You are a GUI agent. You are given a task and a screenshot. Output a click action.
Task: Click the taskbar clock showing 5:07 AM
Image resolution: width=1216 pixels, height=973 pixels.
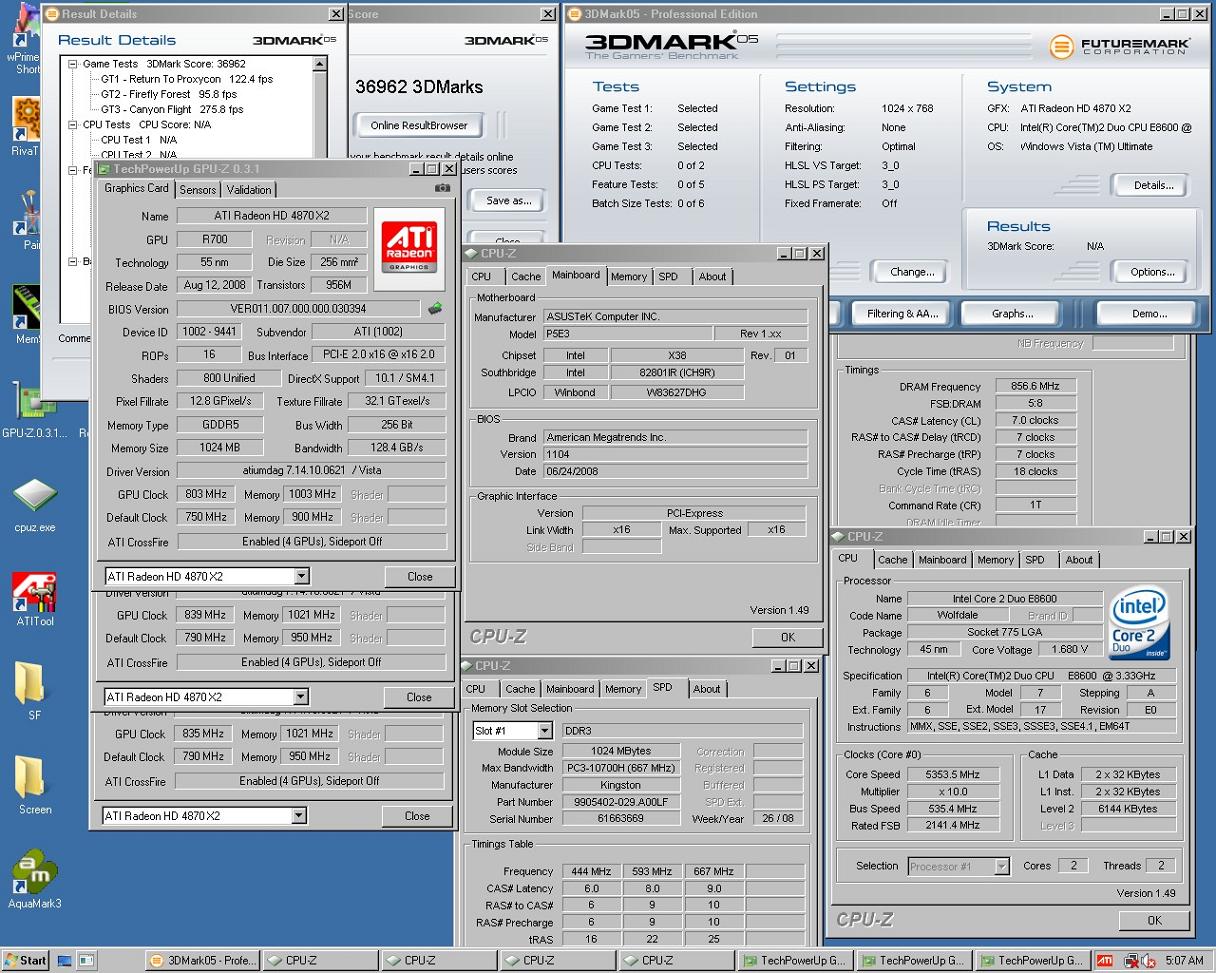1184,960
